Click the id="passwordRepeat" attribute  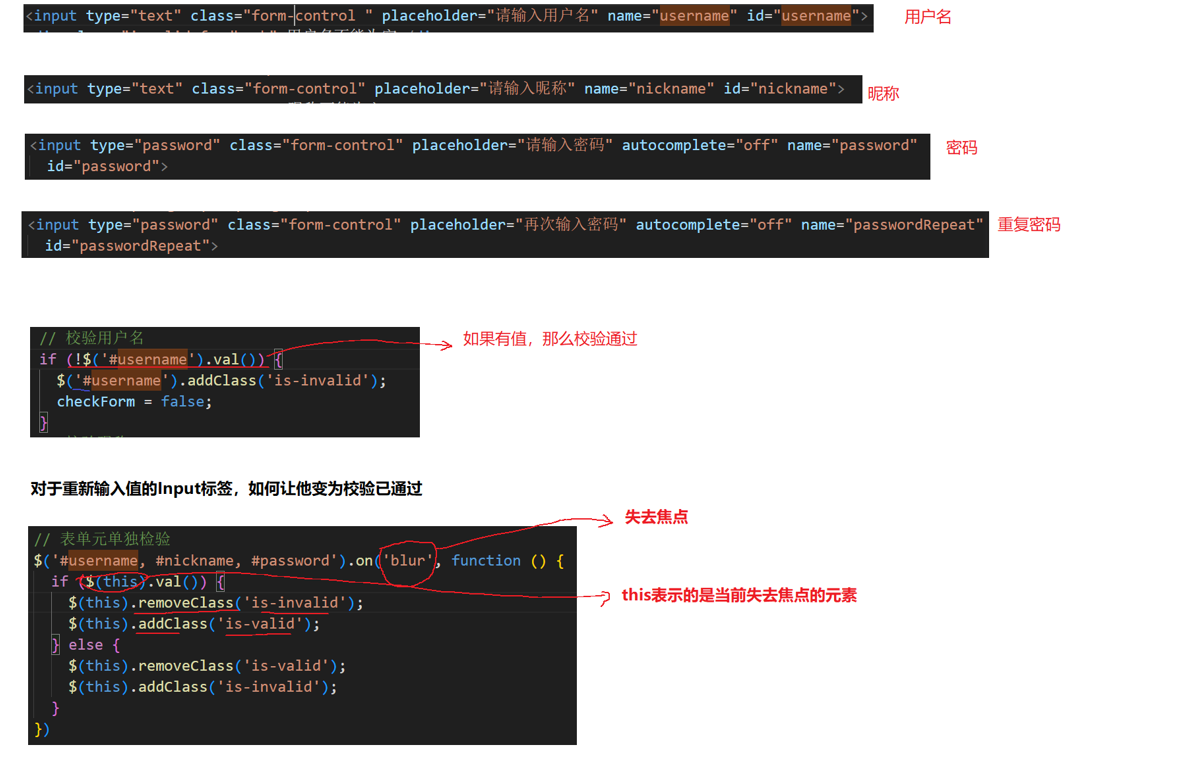(127, 246)
